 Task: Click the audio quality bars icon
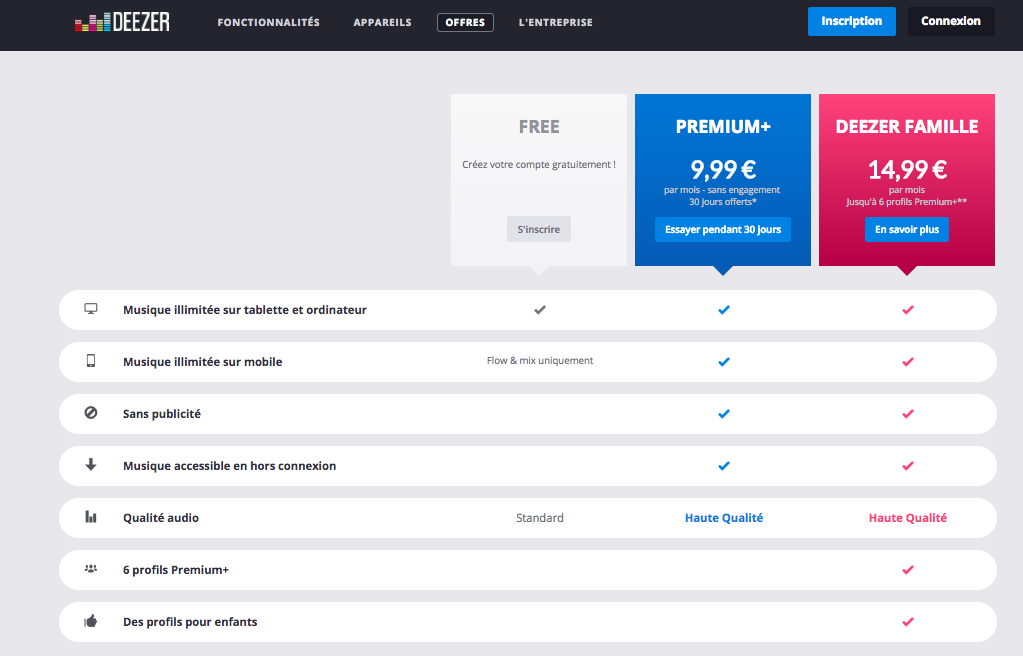tap(91, 517)
